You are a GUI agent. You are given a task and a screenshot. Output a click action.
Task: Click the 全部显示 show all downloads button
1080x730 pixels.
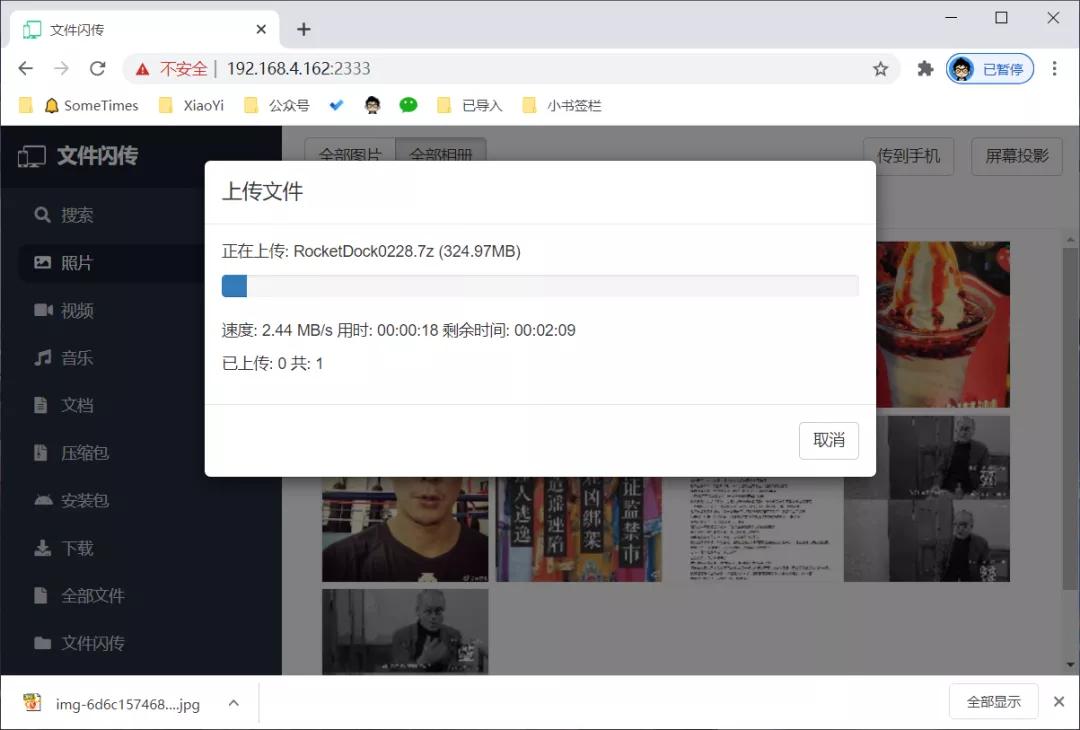pyautogui.click(x=993, y=702)
